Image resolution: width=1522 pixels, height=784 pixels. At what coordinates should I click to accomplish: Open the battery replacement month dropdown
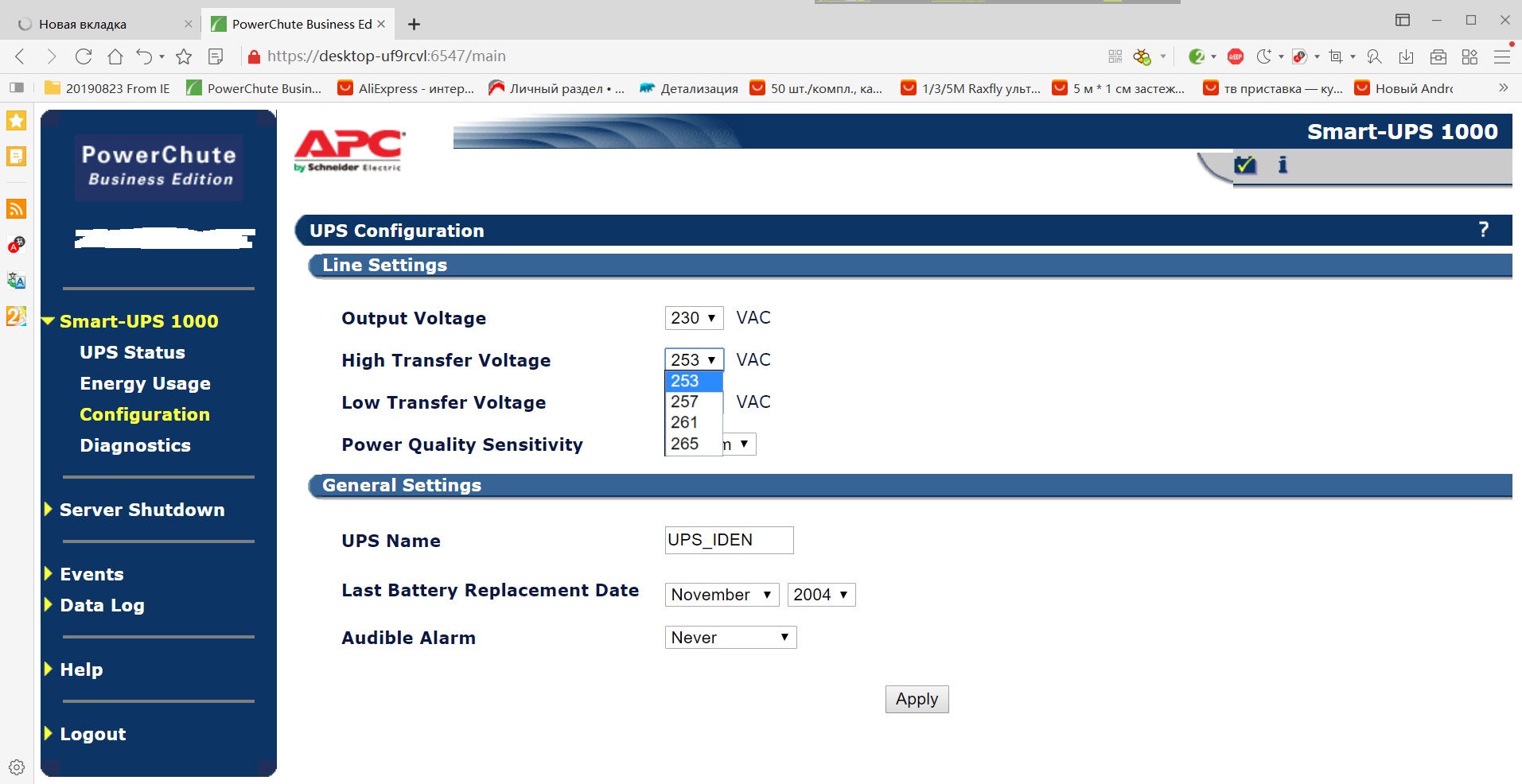[722, 595]
